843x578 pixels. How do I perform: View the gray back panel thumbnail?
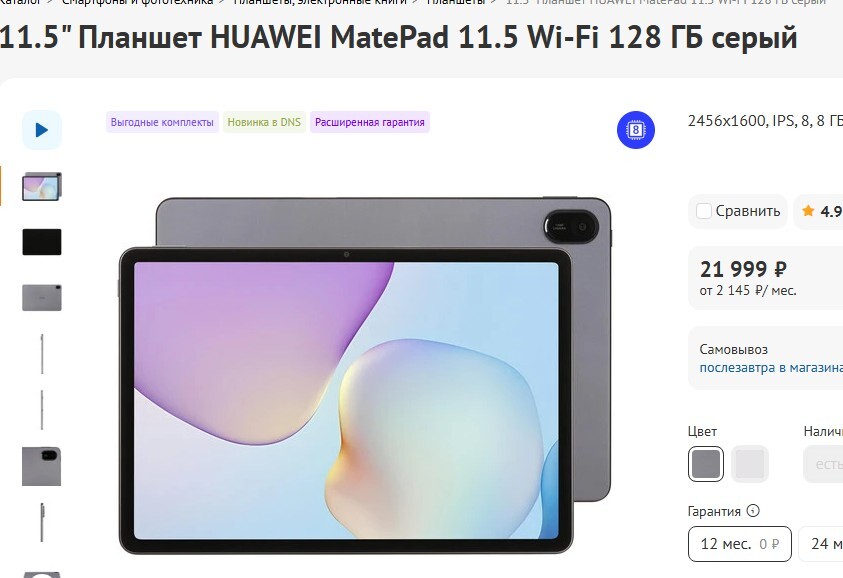tap(42, 298)
